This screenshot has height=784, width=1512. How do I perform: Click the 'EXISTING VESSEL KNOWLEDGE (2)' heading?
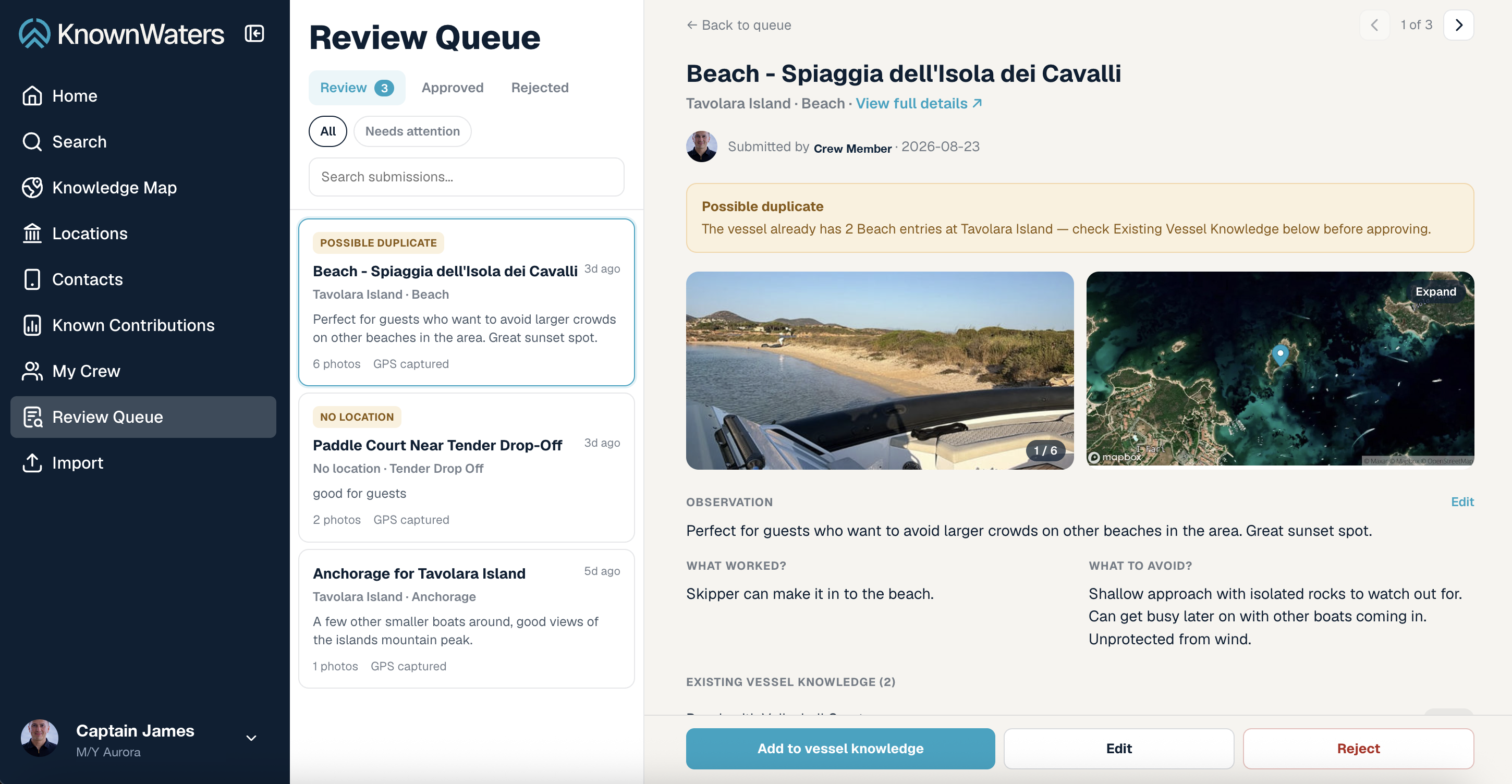pos(790,682)
